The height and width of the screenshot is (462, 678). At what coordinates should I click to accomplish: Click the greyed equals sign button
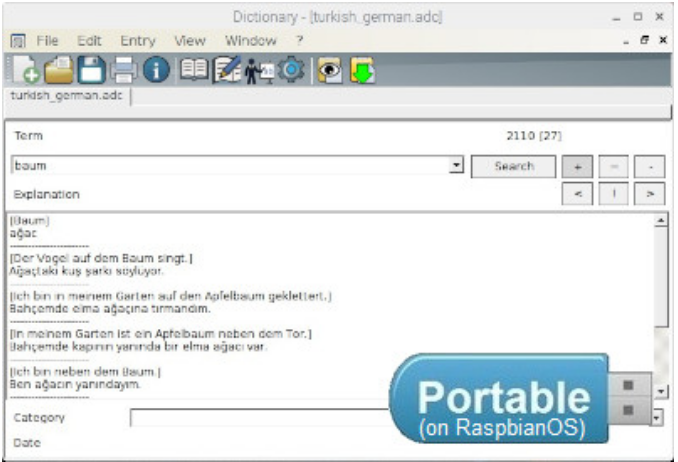(x=614, y=167)
